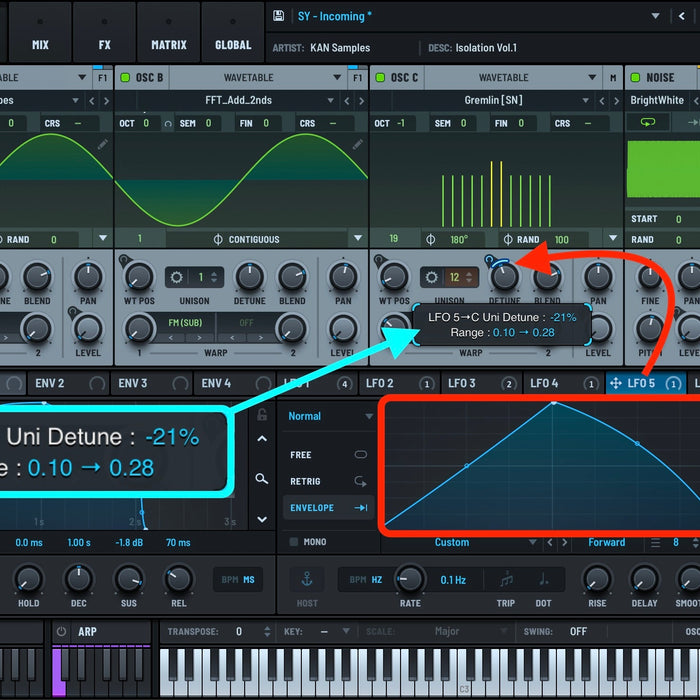Open the FX tab
This screenshot has height=700, width=700.
(104, 32)
